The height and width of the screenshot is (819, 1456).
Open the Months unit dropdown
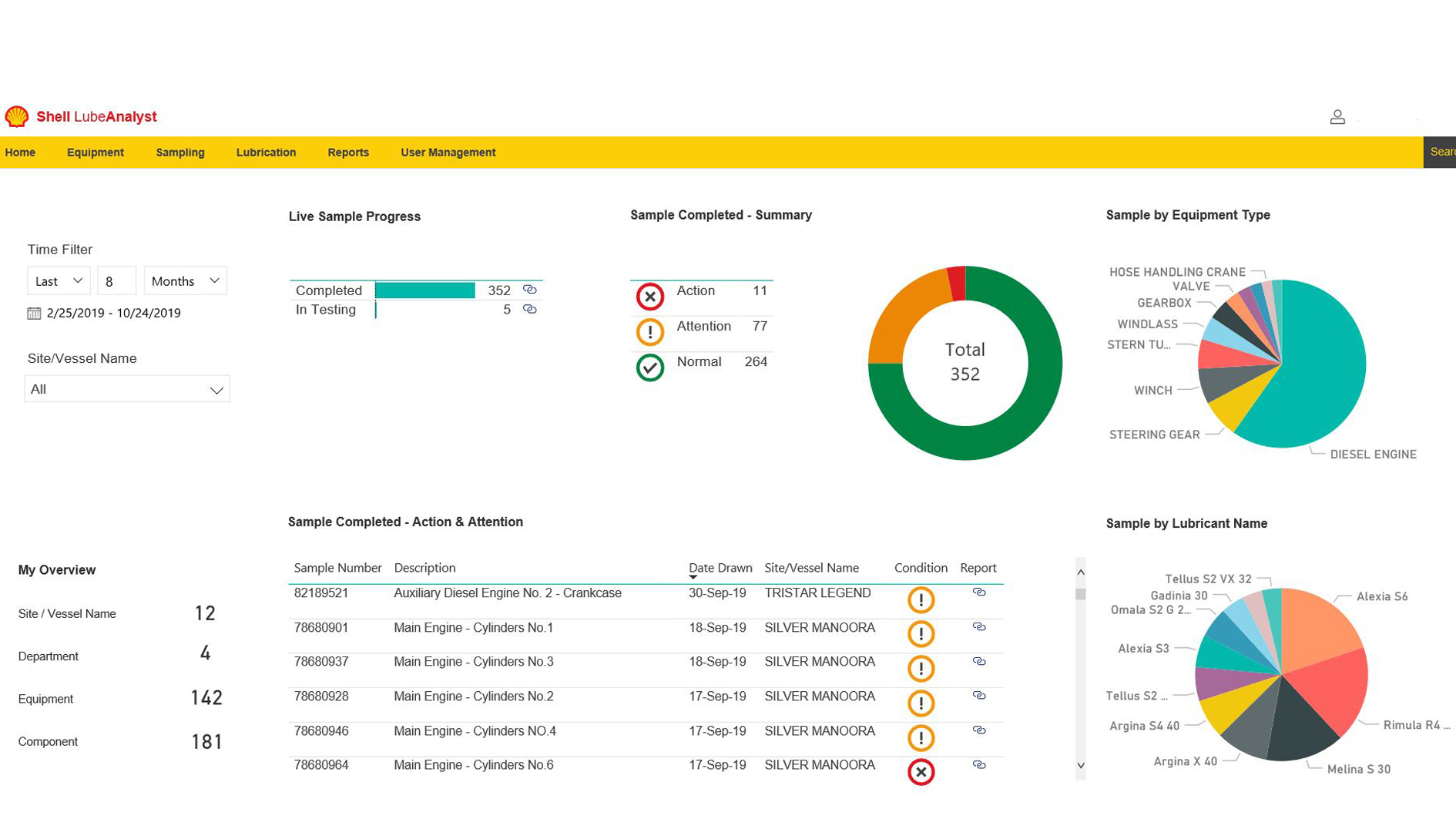point(186,281)
